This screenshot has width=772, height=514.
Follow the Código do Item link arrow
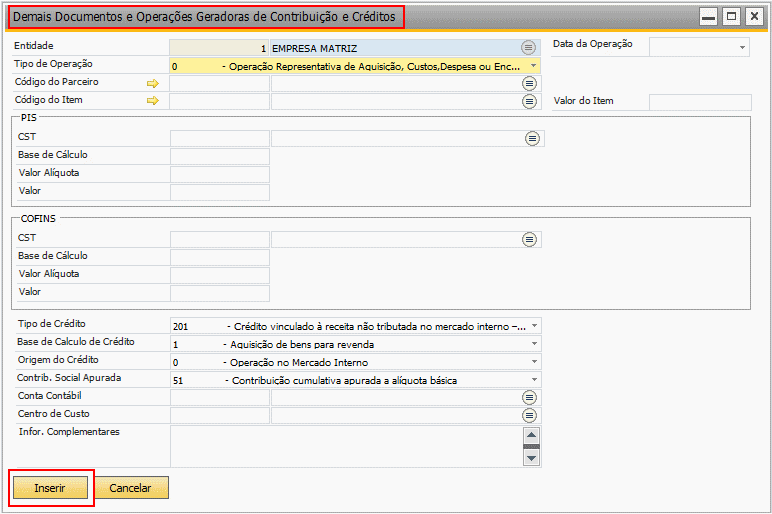coord(153,100)
